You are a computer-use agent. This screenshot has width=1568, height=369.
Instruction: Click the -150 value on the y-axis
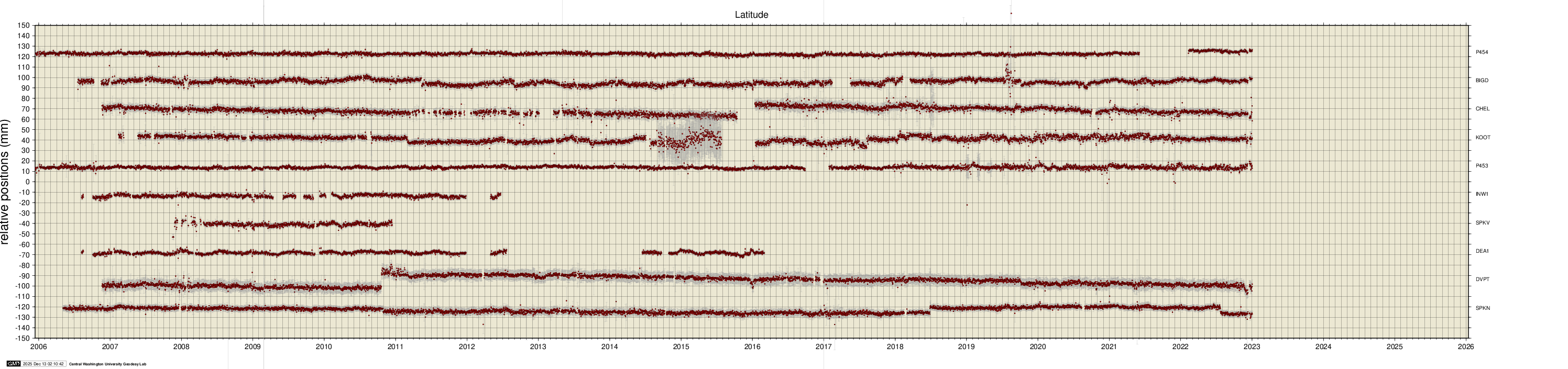[x=22, y=338]
